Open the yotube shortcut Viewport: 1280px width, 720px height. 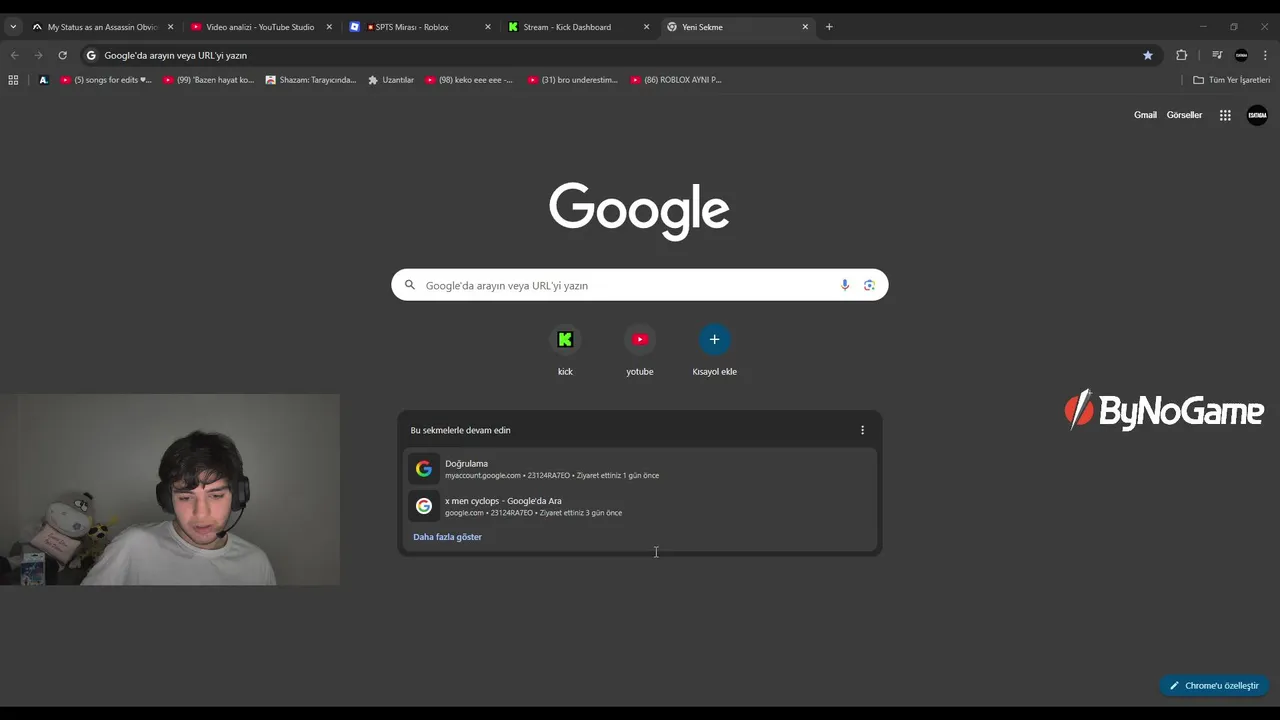click(x=640, y=350)
